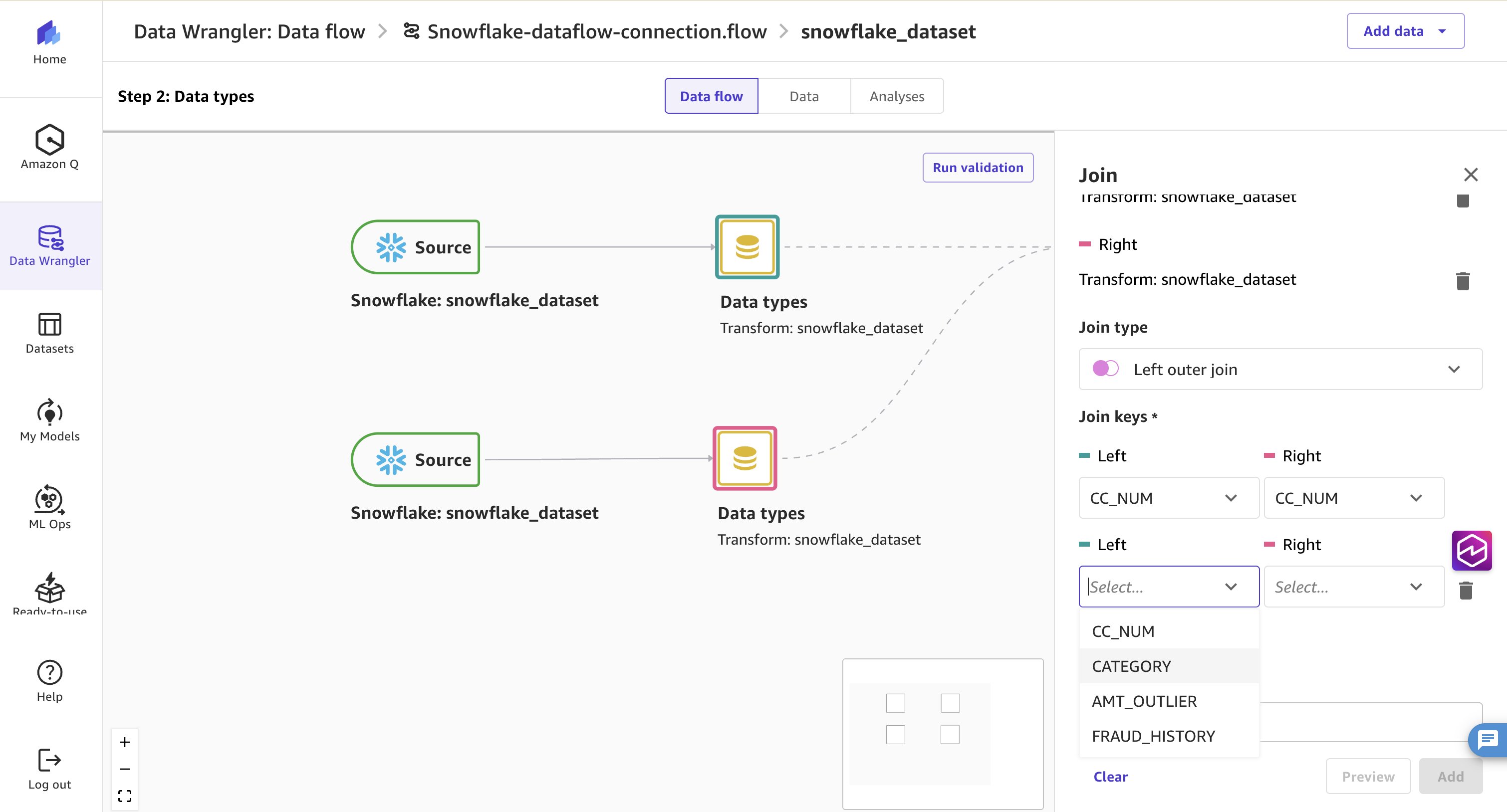The width and height of the screenshot is (1507, 812).
Task: Select the top Snowflake Source node
Action: tap(415, 247)
